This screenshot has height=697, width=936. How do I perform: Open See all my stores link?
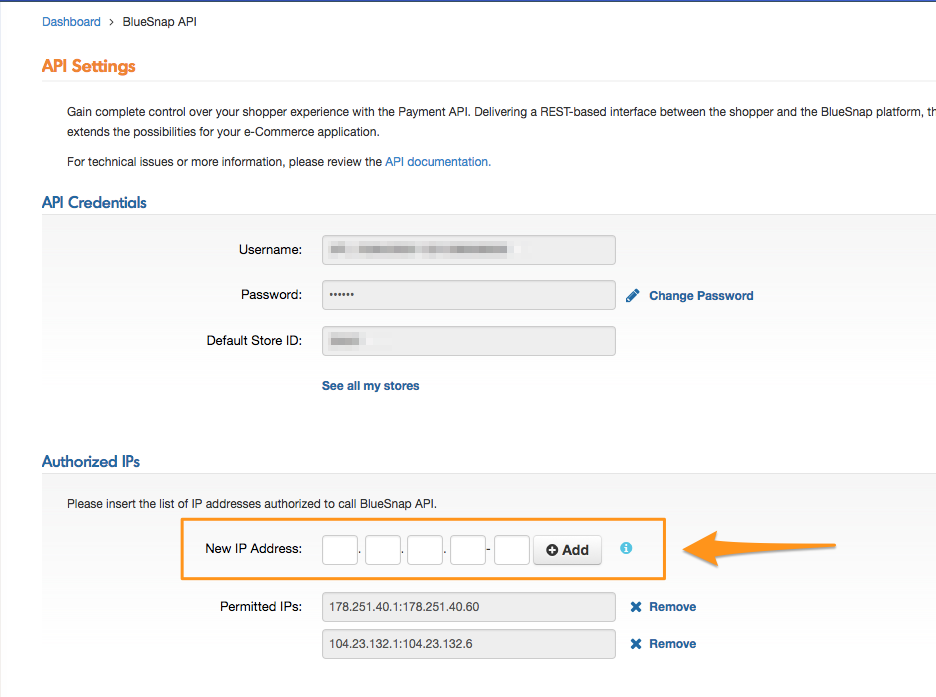(x=370, y=385)
